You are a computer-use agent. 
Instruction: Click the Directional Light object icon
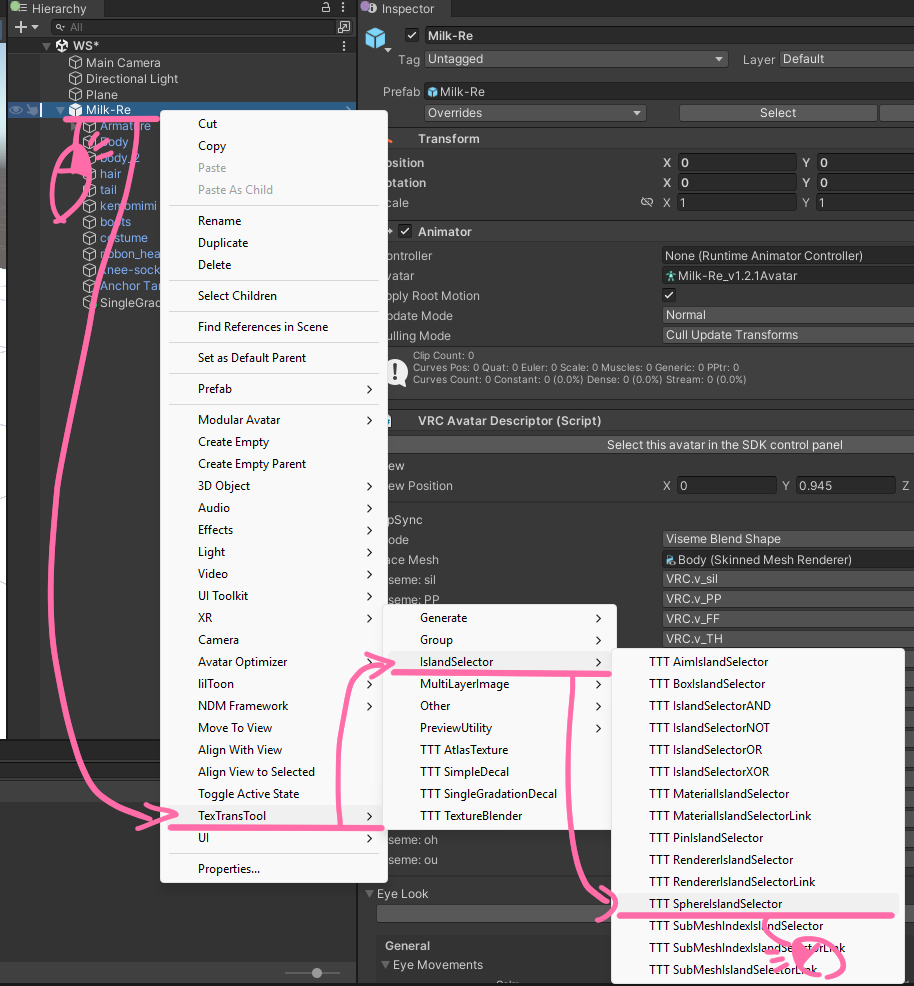tap(75, 79)
